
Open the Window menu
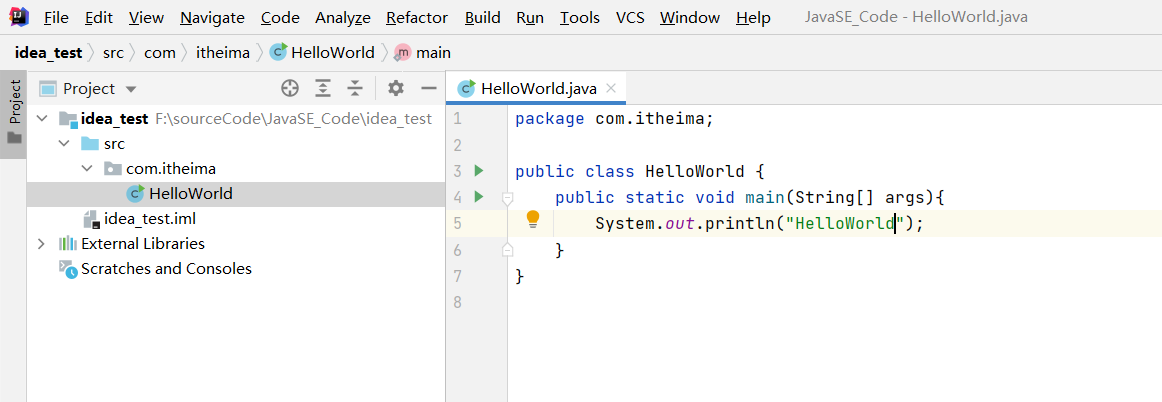pyautogui.click(x=689, y=17)
